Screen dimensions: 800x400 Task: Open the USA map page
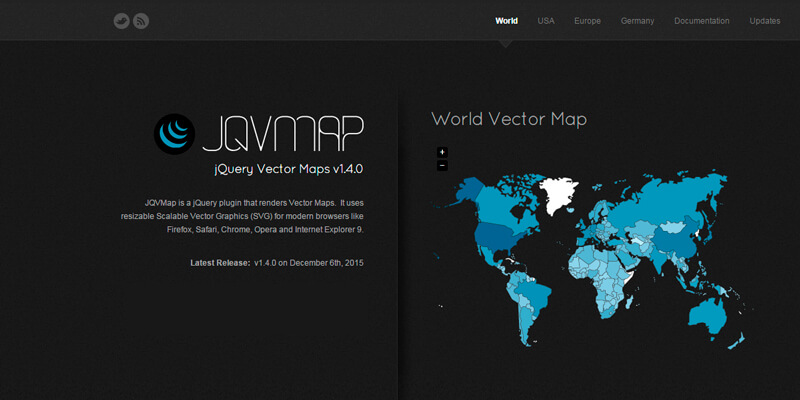click(546, 21)
